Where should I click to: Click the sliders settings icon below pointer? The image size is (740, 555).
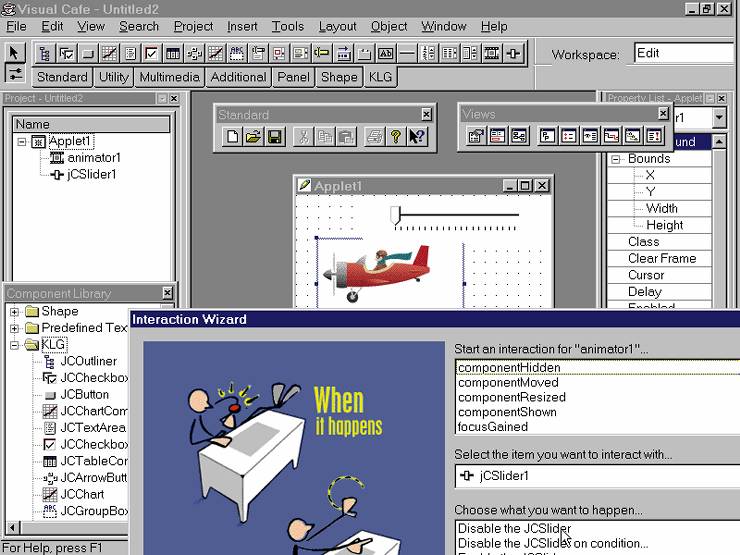14,73
